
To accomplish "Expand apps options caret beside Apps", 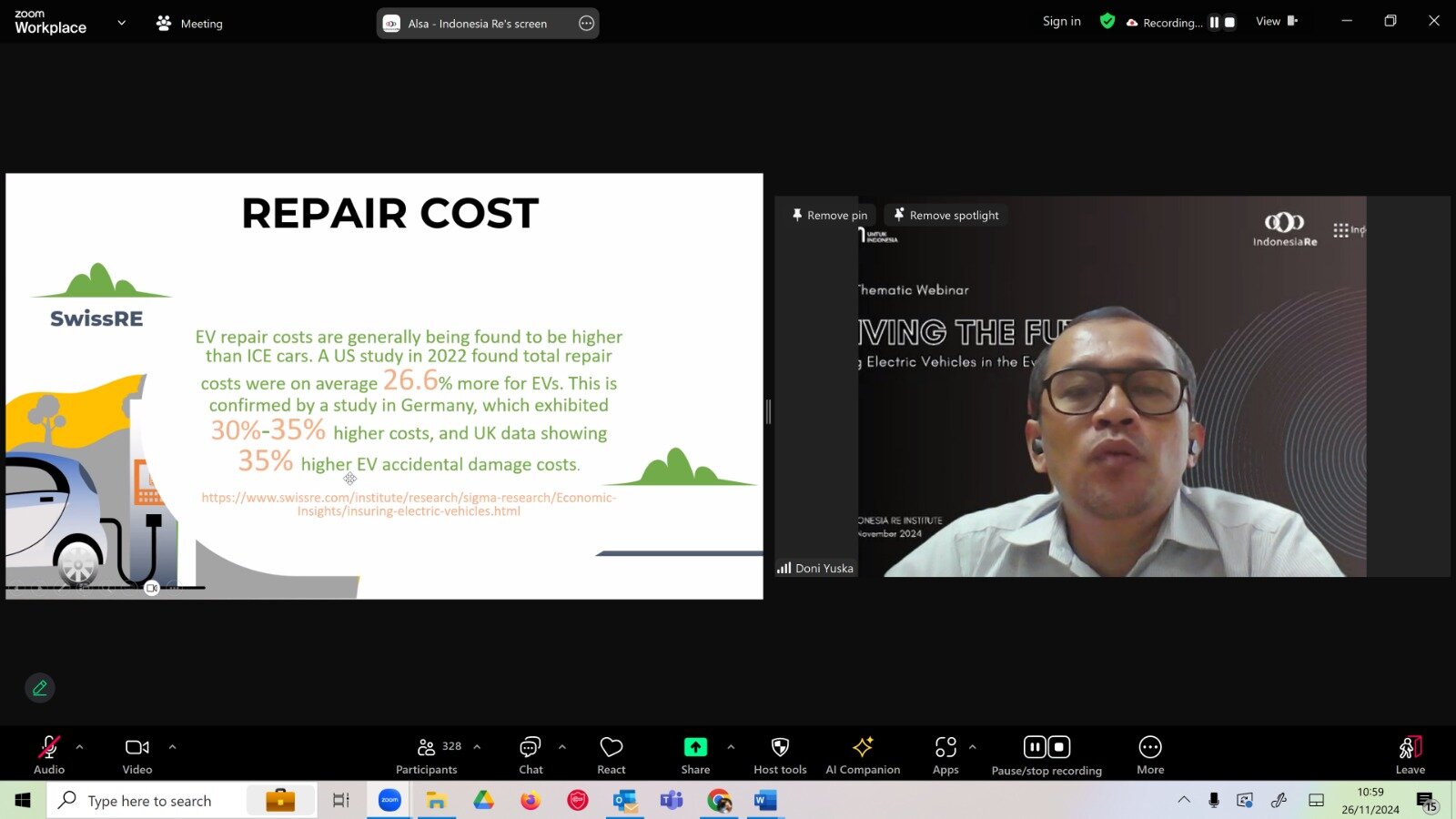I will (x=973, y=747).
